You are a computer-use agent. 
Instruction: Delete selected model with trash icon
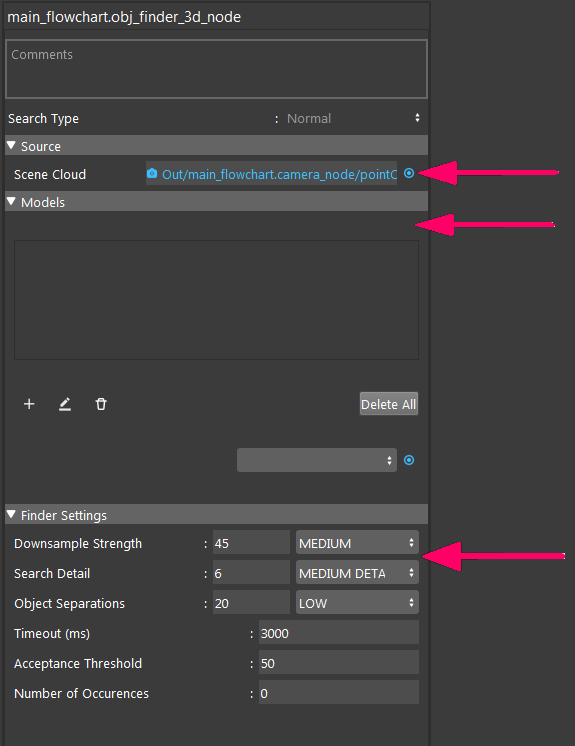101,404
